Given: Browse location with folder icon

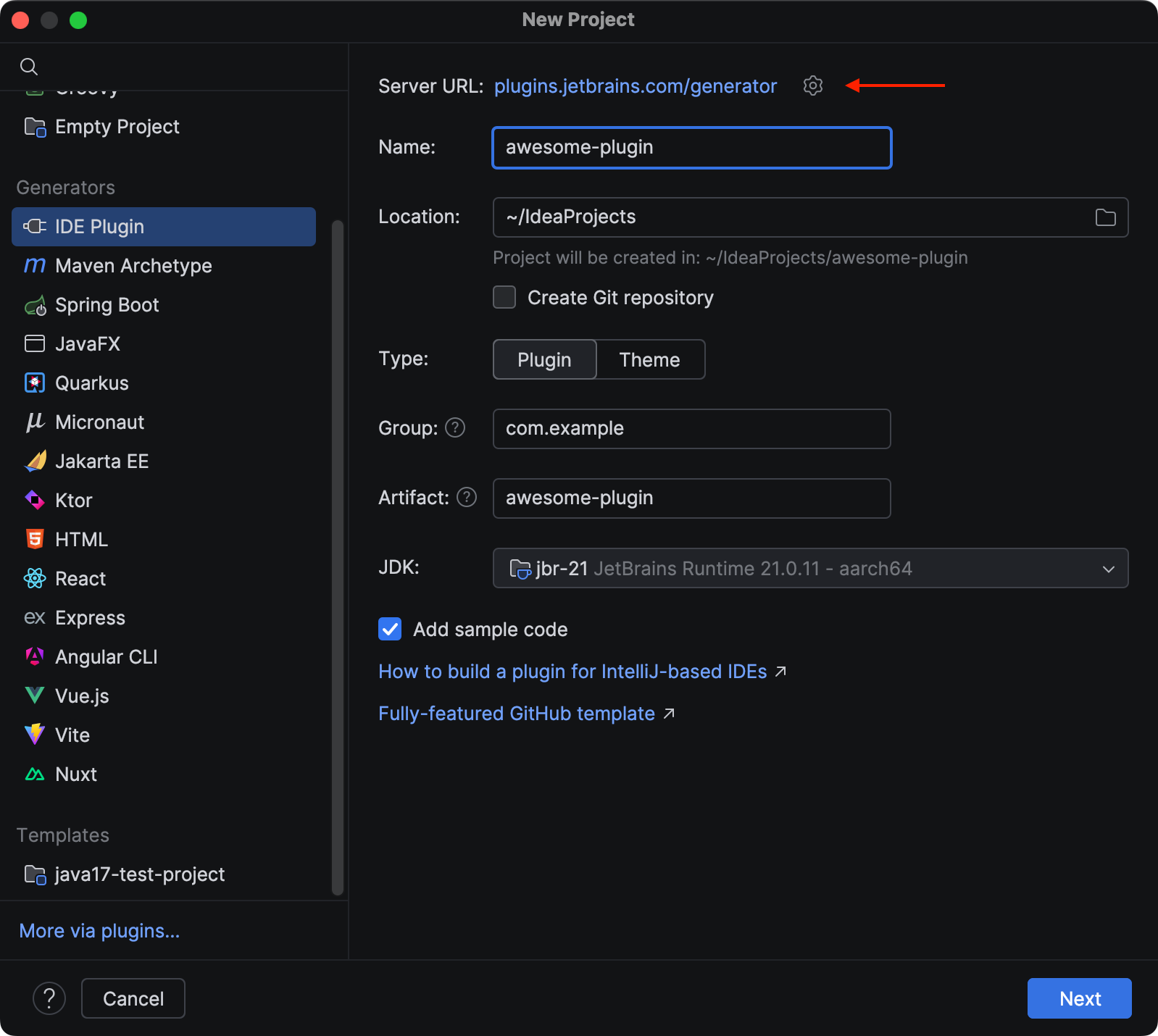Looking at the screenshot, I should [x=1105, y=217].
